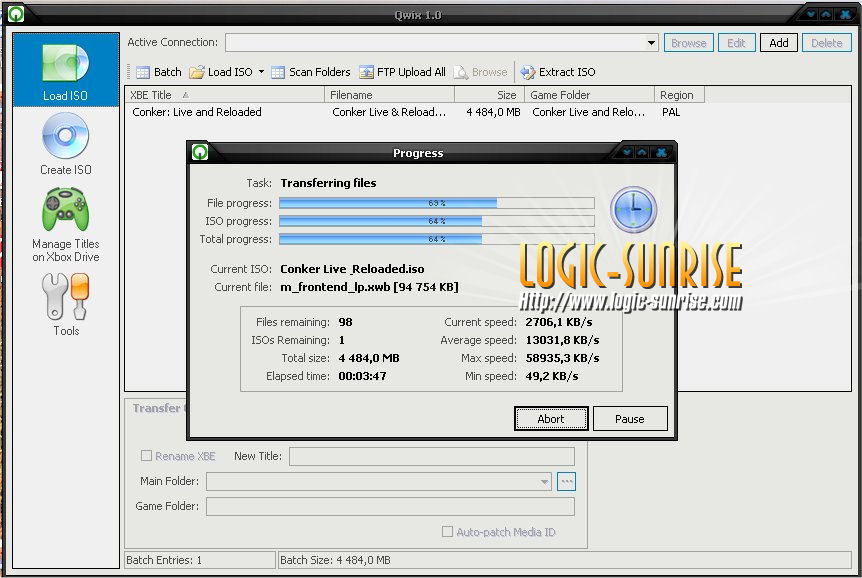Open the Active Connection dropdown
The image size is (862, 578).
pyautogui.click(x=651, y=42)
